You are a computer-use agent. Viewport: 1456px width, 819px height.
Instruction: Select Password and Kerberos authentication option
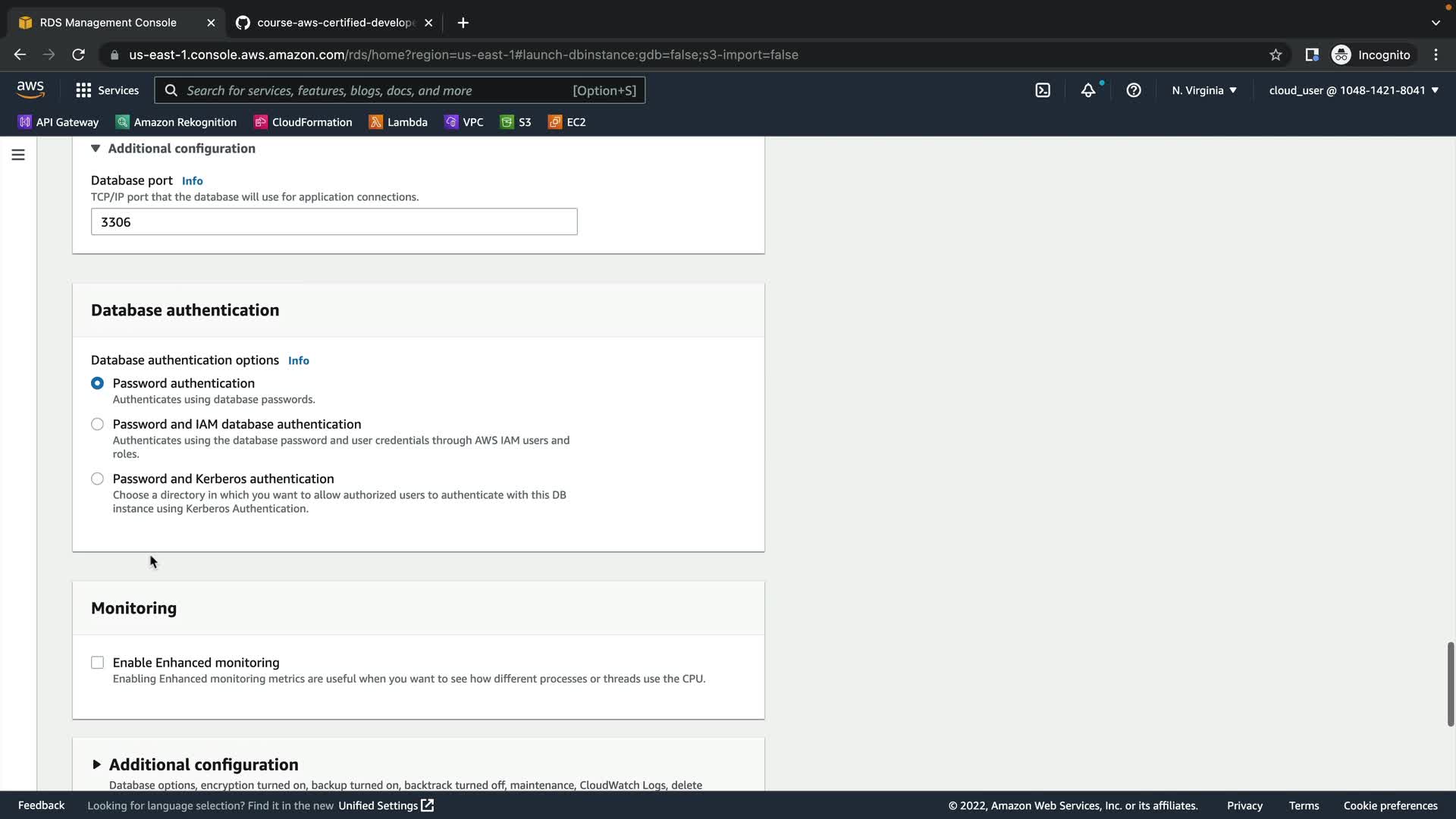[97, 479]
